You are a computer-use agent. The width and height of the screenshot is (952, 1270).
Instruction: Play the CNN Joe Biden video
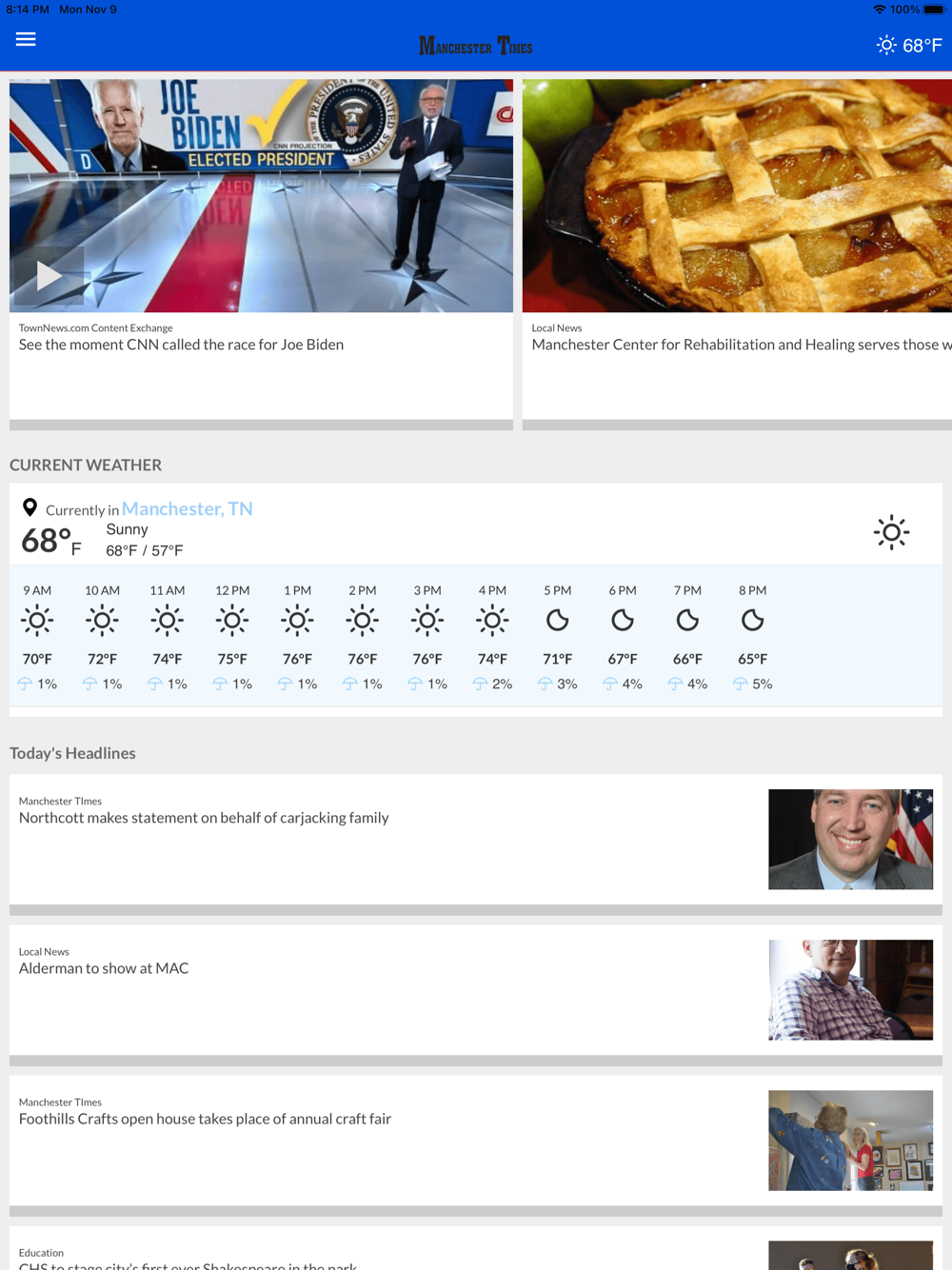click(x=49, y=276)
